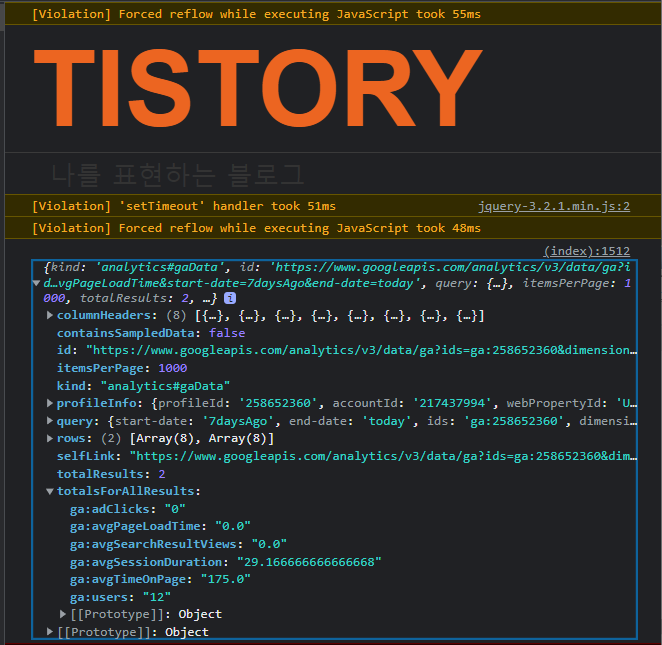Expand the rows array
This screenshot has height=645, width=662.
coord(50,438)
